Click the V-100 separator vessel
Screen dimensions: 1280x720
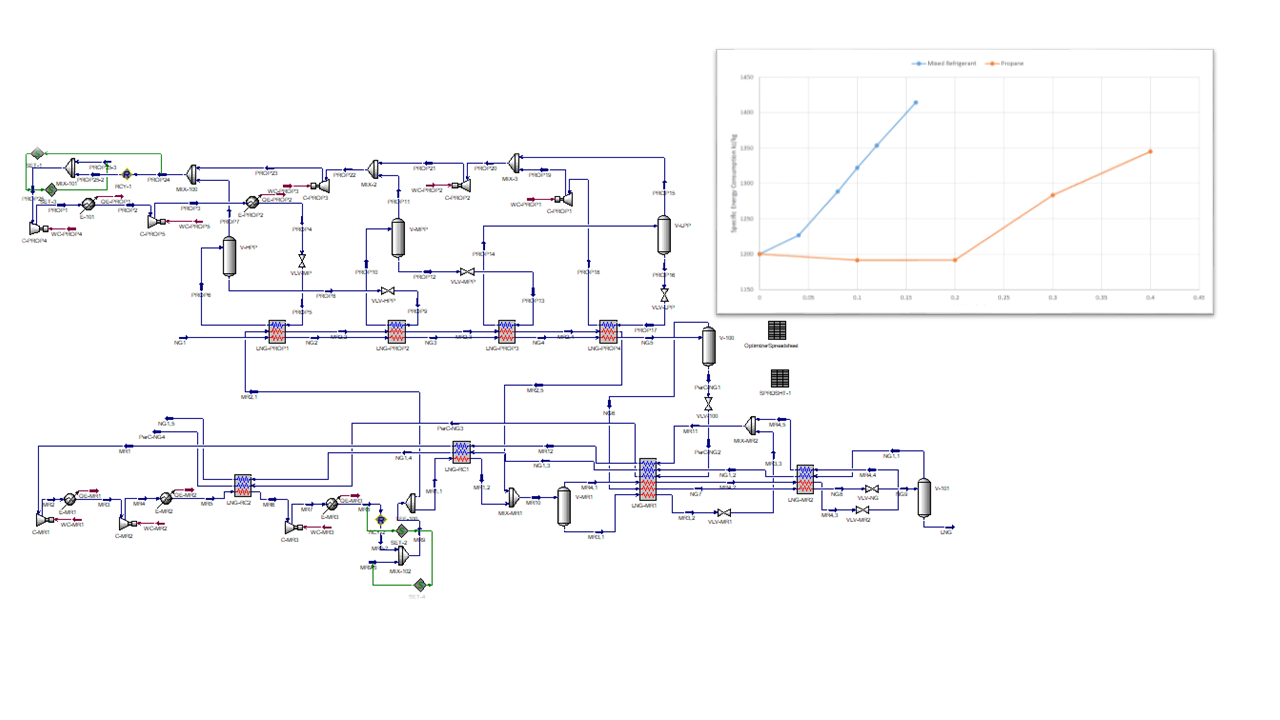click(x=708, y=345)
